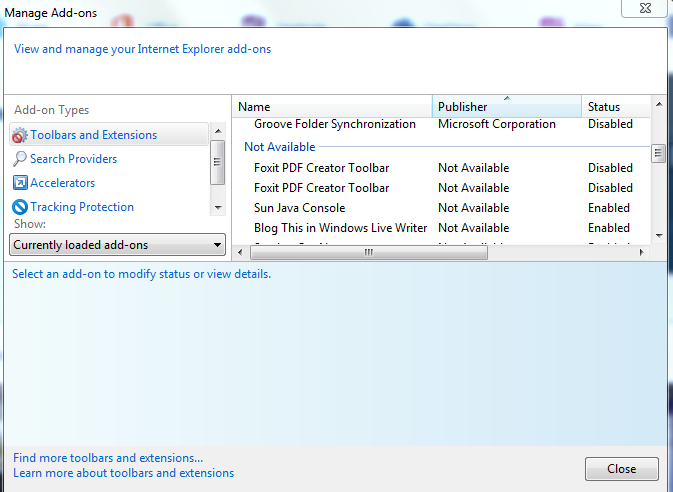The image size is (673, 492).
Task: Click the Accelerators arrow icon
Action: (20, 183)
